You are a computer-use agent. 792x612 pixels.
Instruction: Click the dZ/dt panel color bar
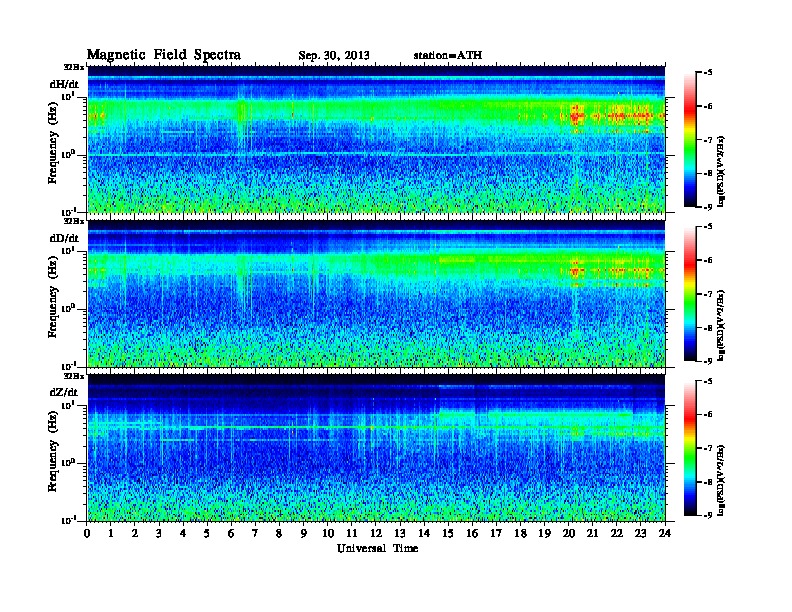(x=690, y=447)
